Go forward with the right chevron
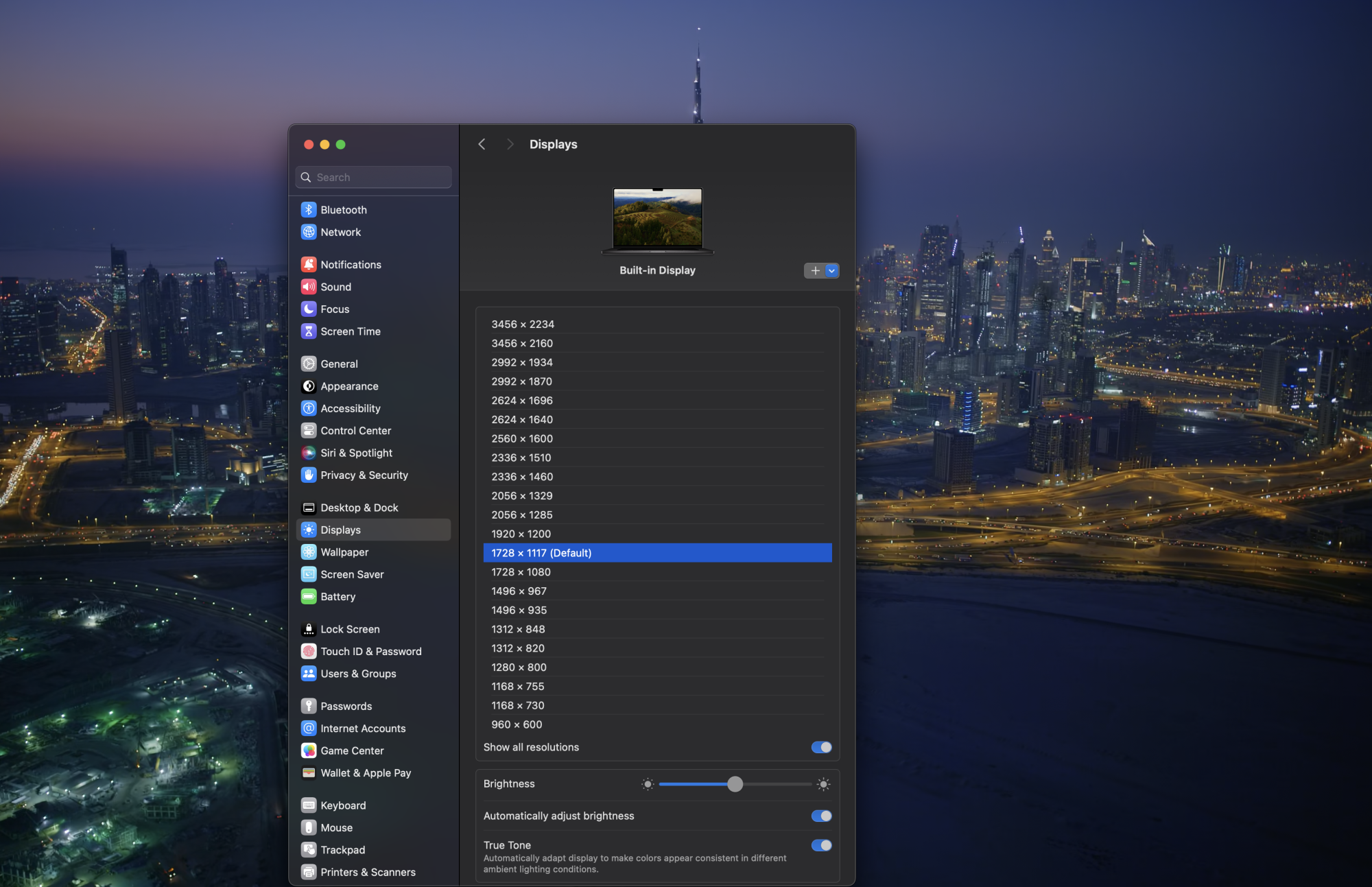This screenshot has width=1372, height=887. click(x=510, y=144)
